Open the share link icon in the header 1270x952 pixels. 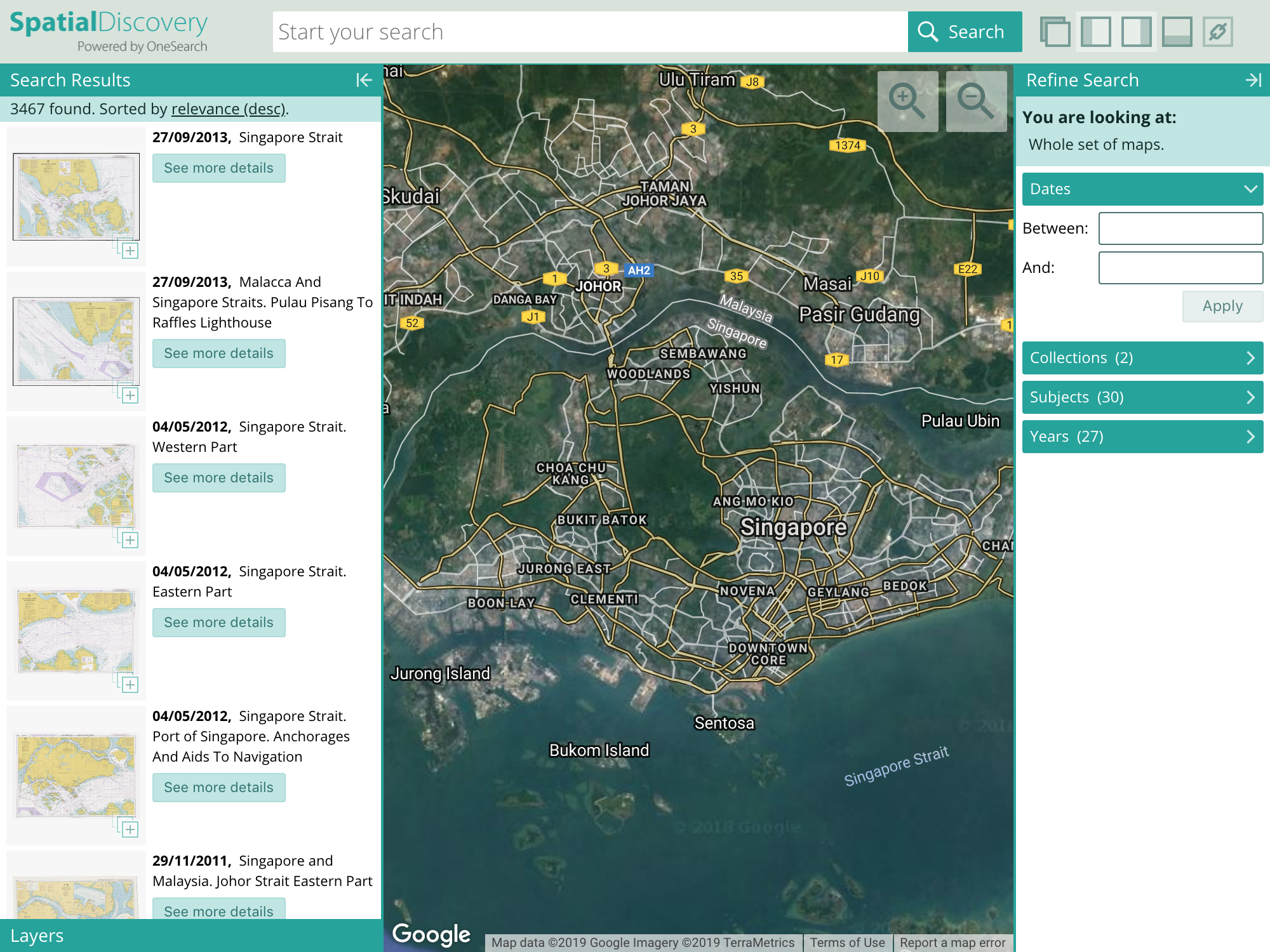tap(1217, 31)
